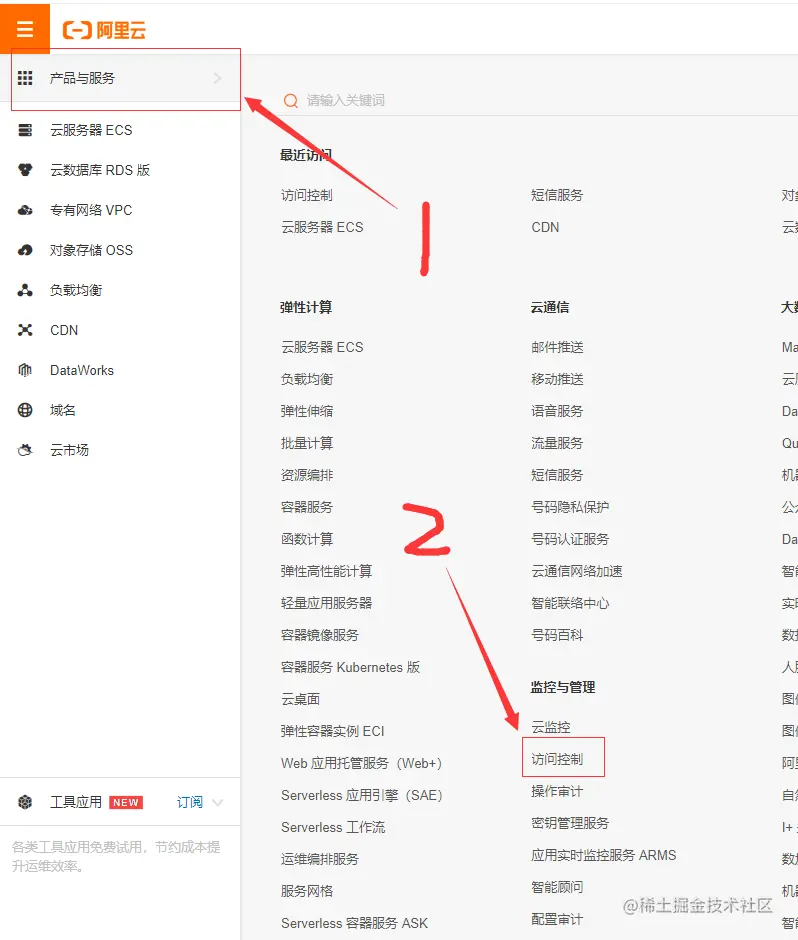Click the 云数据库 RDS 版 sidebar icon
798x940 pixels.
25,170
